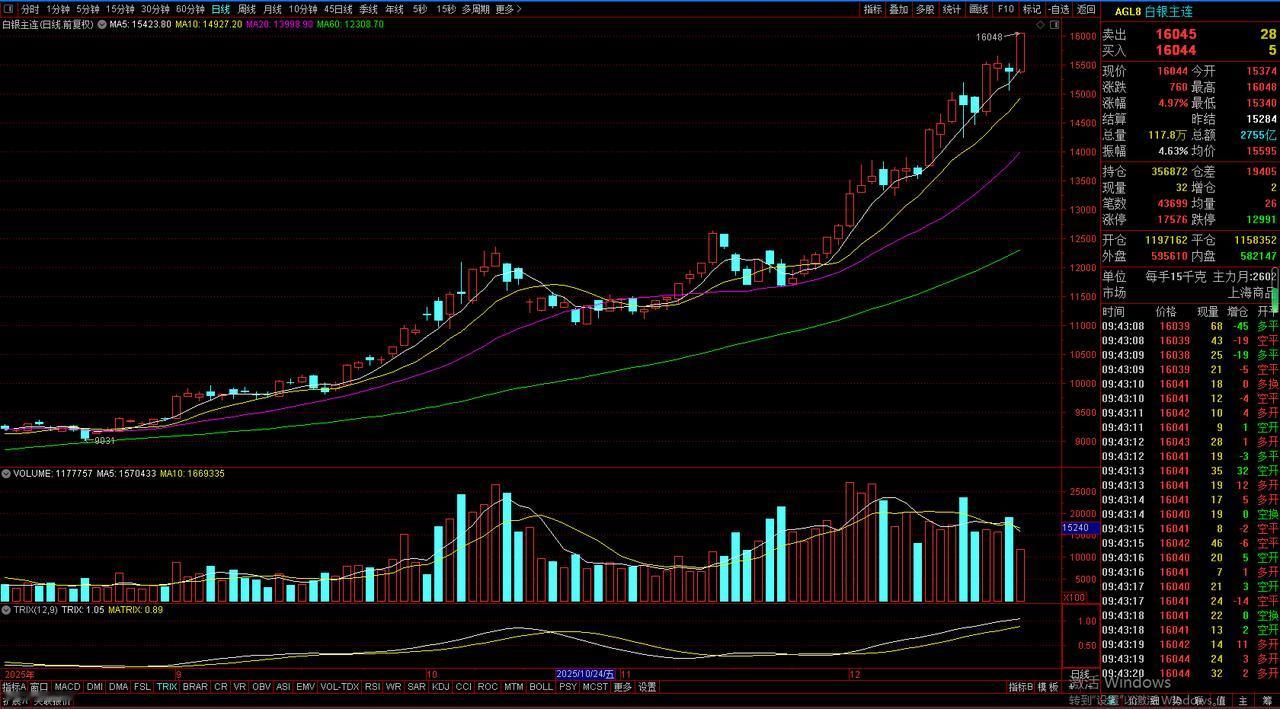Switch chart to 1分钟 period
Image resolution: width=1280 pixels, height=709 pixels.
coord(58,9)
